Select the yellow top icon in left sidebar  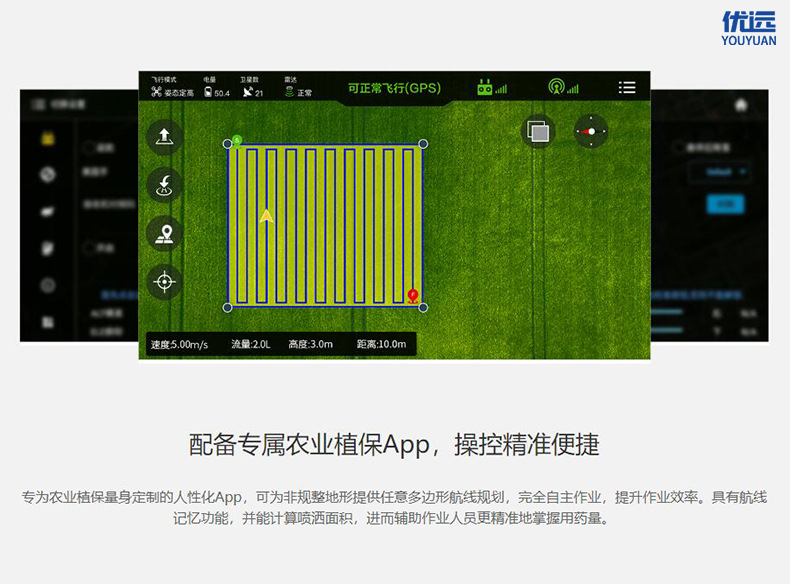(46, 138)
